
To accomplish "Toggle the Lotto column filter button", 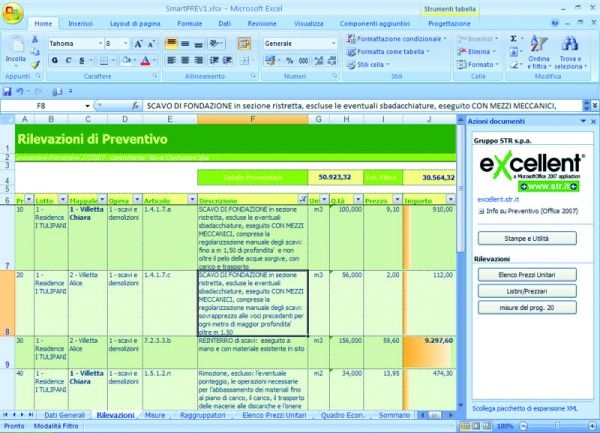I will (x=65, y=200).
